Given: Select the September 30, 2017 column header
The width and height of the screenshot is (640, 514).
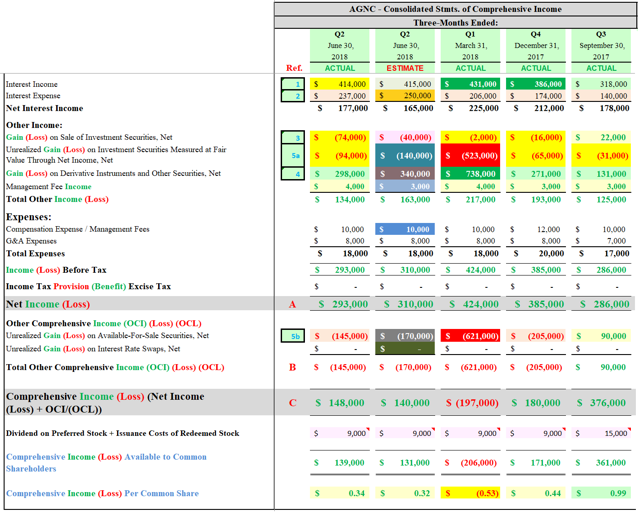Looking at the screenshot, I should pyautogui.click(x=601, y=45).
